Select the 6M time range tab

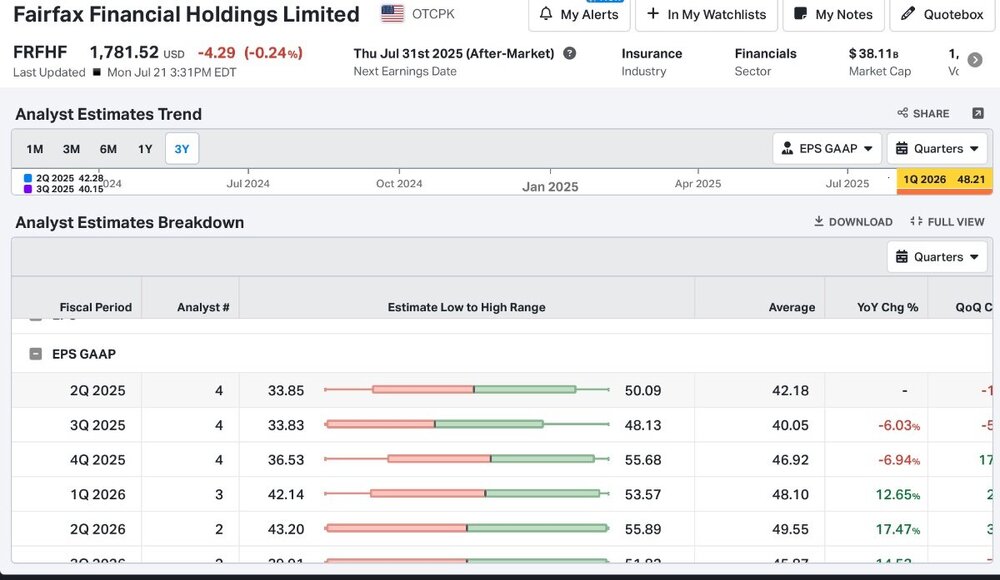[108, 149]
